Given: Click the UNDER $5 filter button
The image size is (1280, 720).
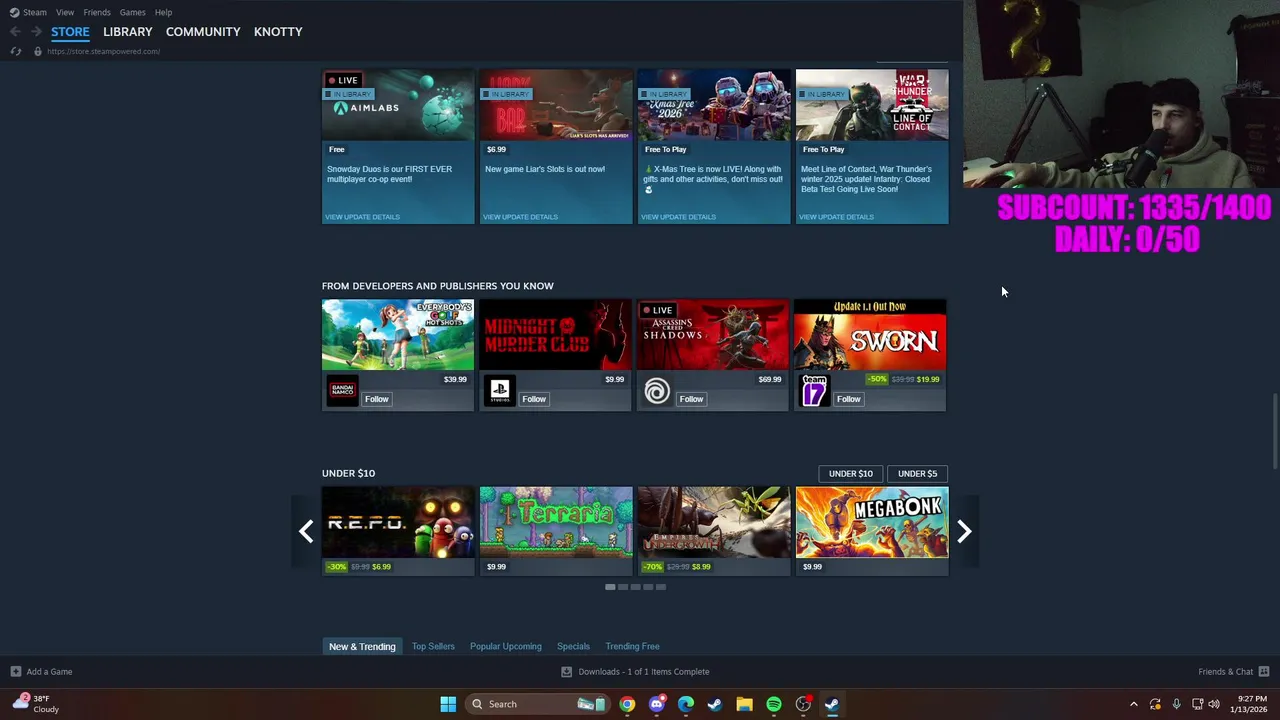Looking at the screenshot, I should 917,474.
